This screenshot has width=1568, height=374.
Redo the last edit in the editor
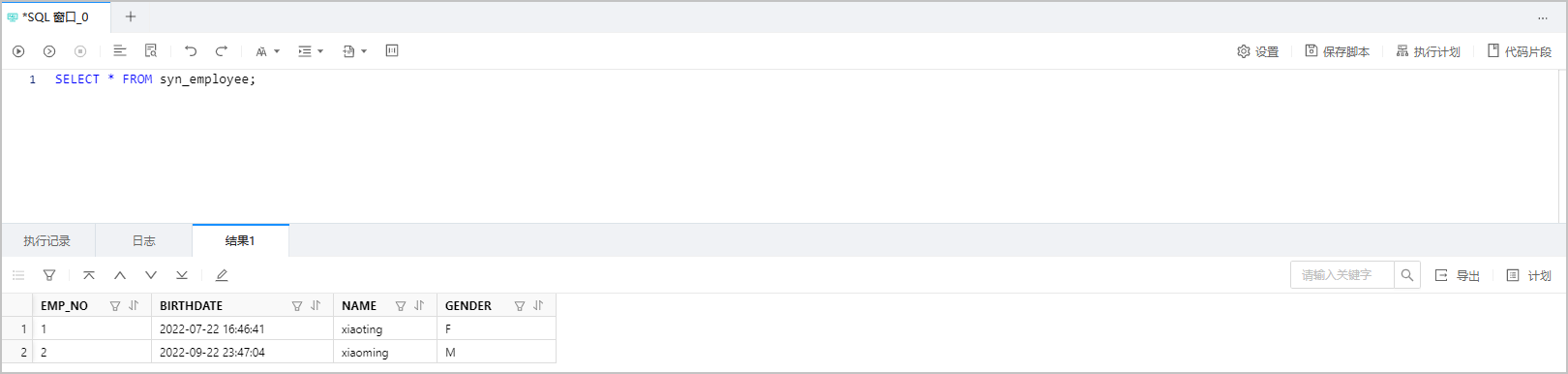pos(222,51)
